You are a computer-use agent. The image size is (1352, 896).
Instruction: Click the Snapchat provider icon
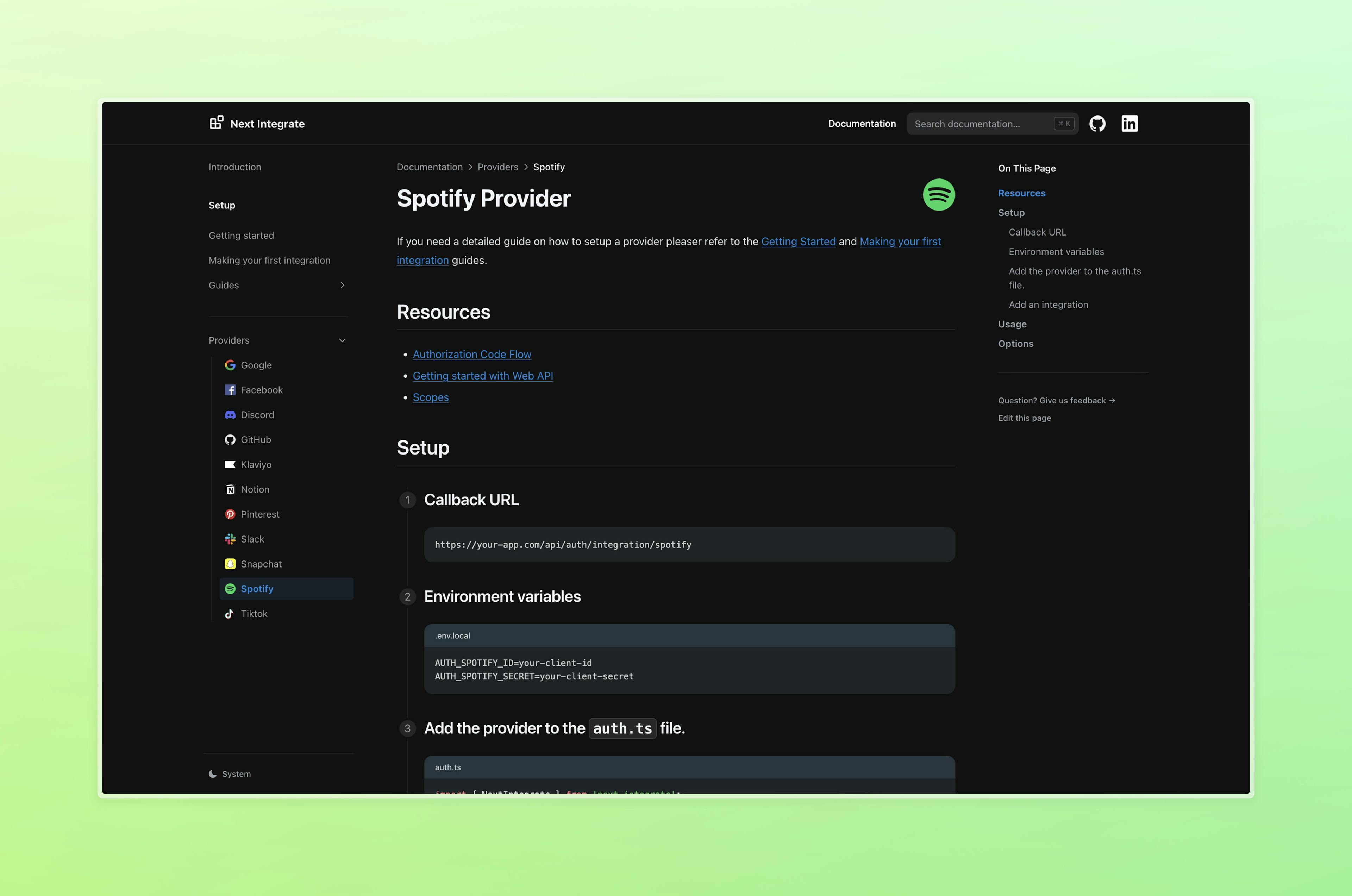click(231, 563)
